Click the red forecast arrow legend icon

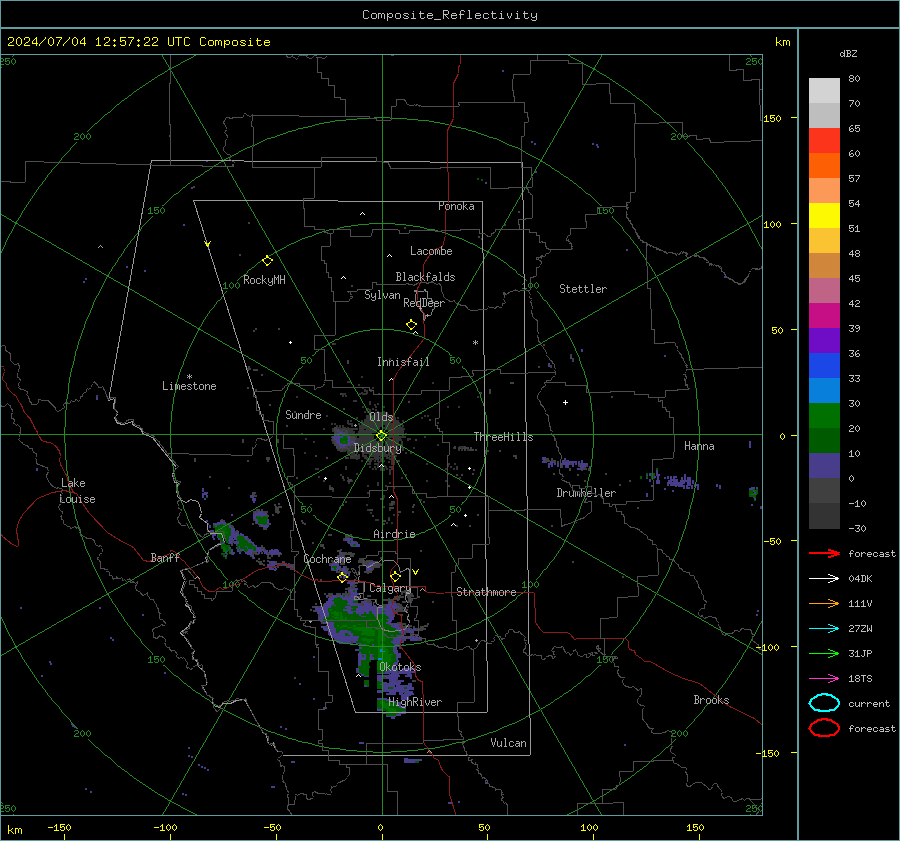pyautogui.click(x=824, y=553)
